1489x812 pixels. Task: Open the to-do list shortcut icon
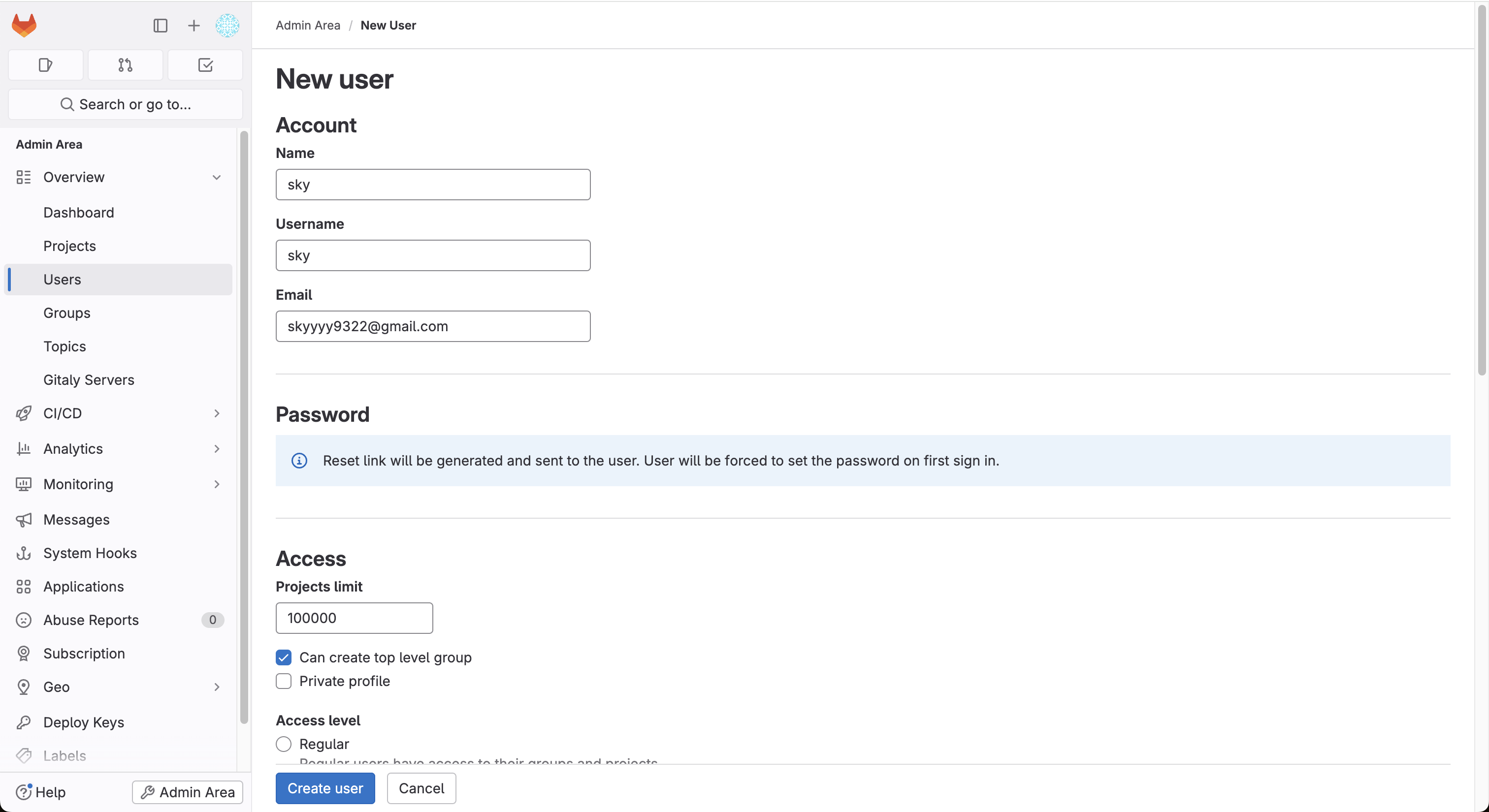(x=205, y=64)
